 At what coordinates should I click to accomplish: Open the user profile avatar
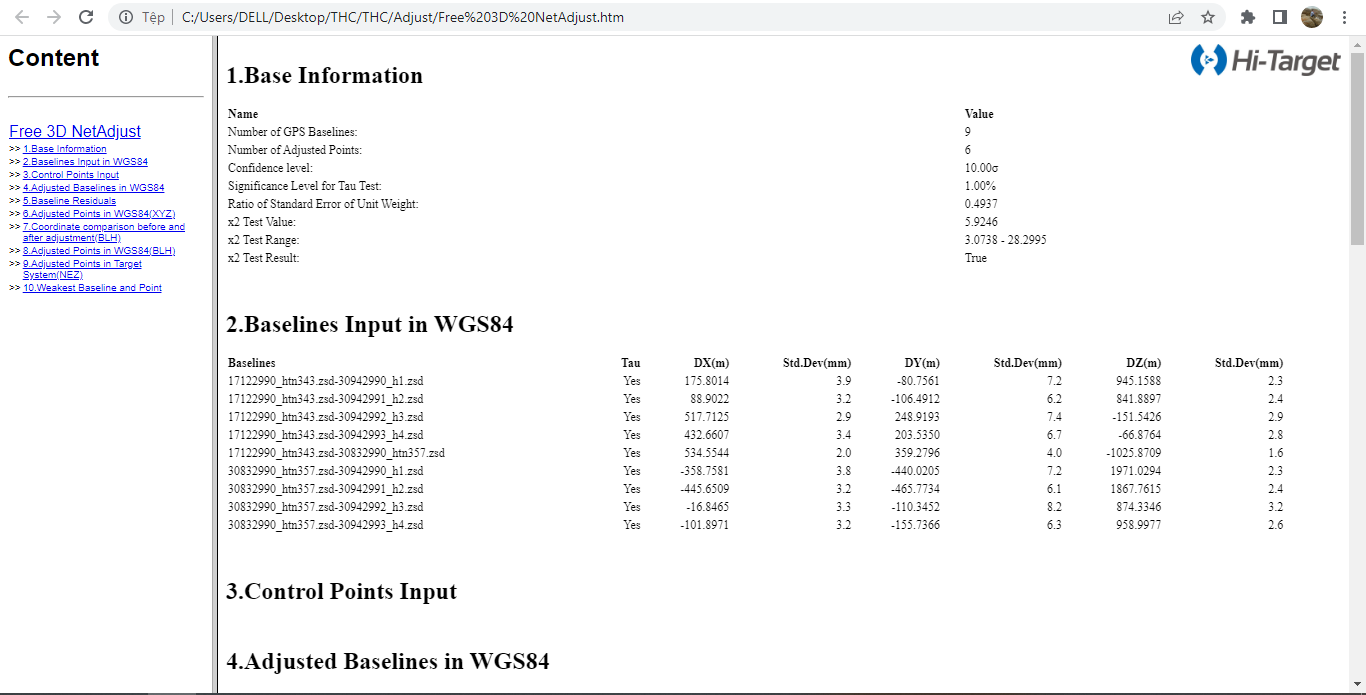tap(1312, 17)
